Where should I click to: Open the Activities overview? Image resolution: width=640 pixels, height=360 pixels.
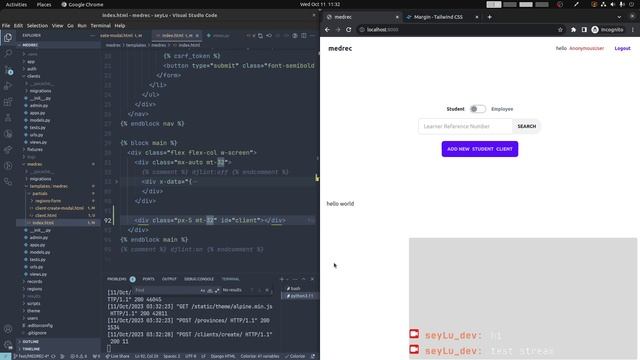tap(16, 4)
